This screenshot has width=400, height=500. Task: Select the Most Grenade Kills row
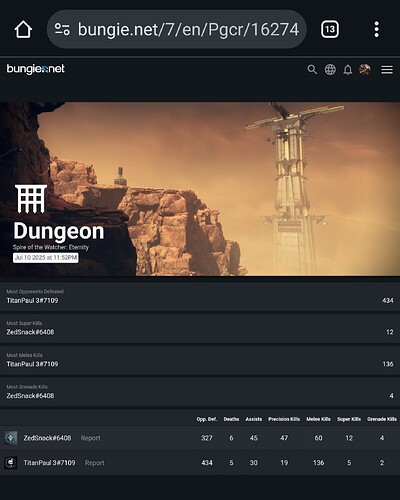(200, 392)
